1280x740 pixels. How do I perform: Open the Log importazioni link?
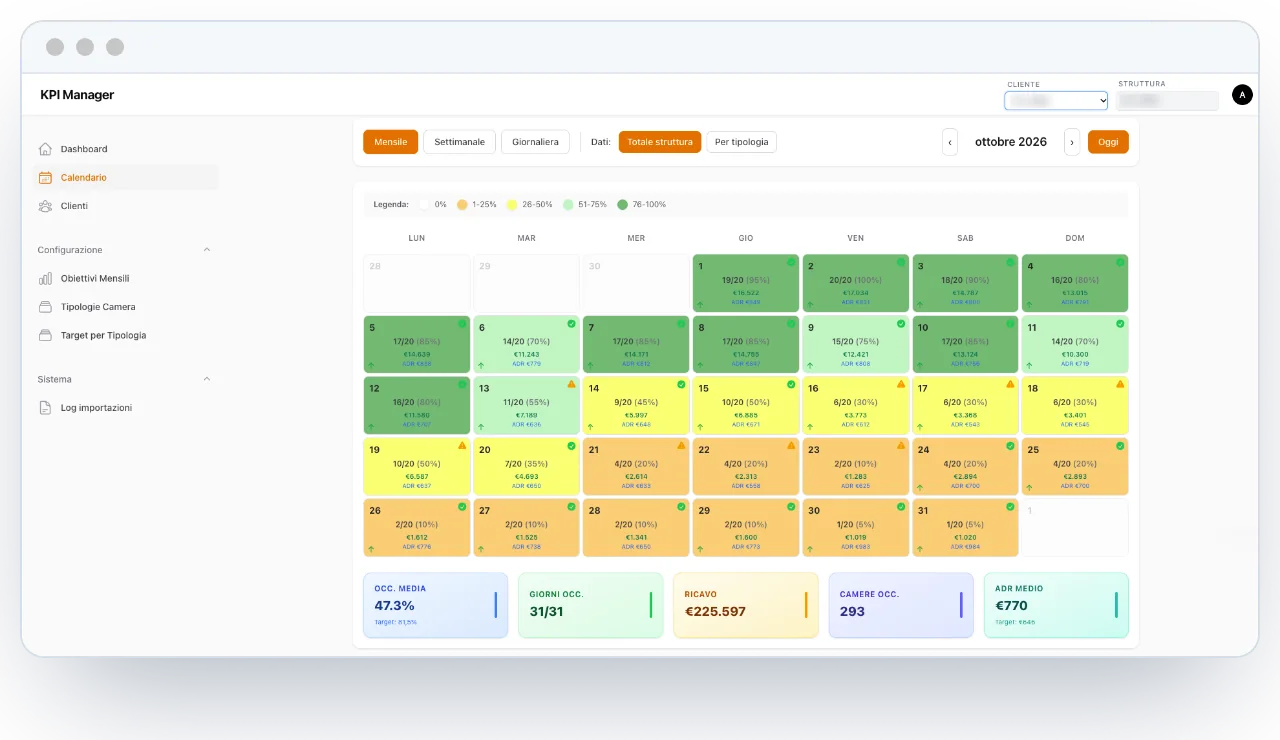click(126, 408)
